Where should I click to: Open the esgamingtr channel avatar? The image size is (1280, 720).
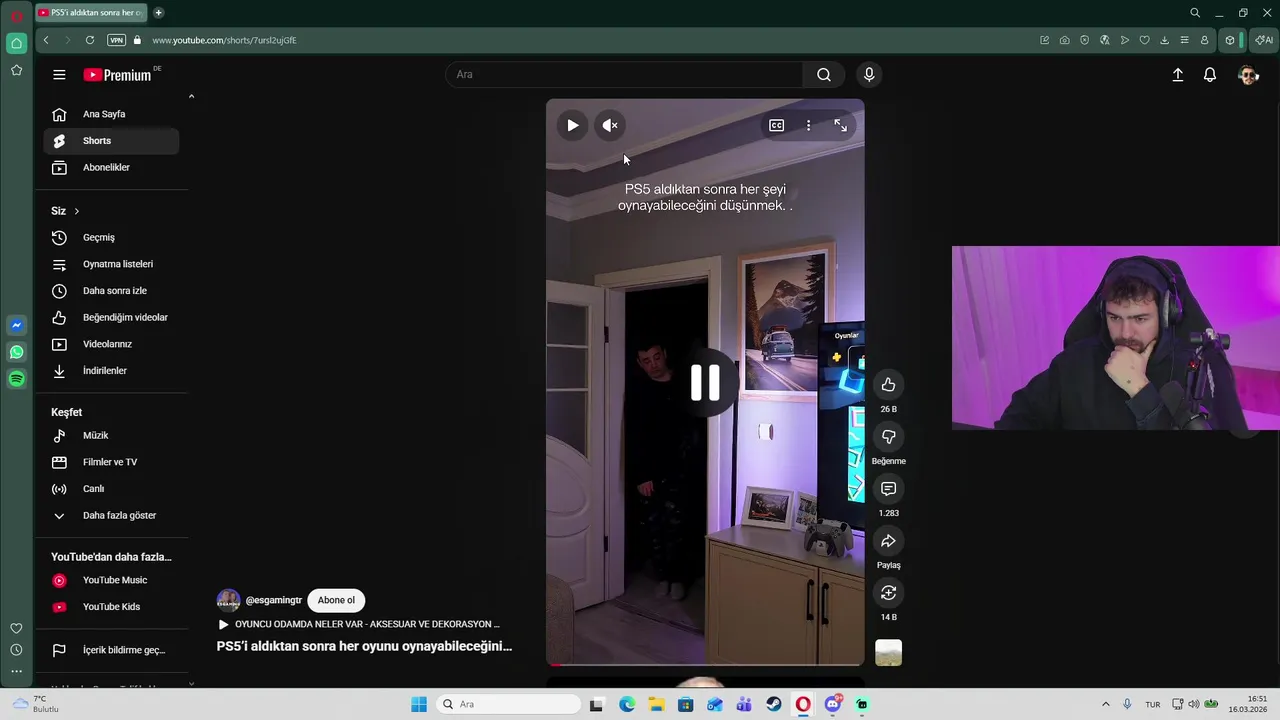point(228,600)
